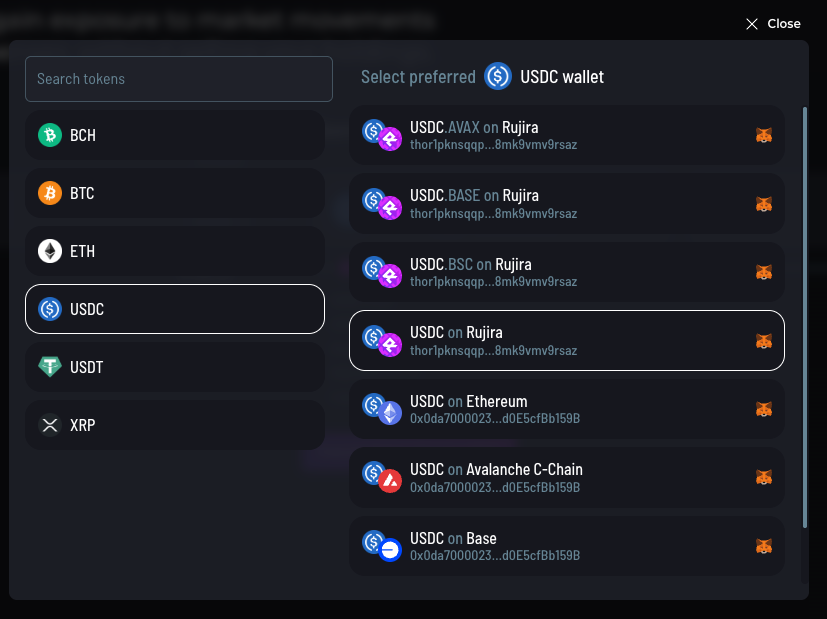Select the USDT token entry
This screenshot has width=827, height=619.
click(x=175, y=367)
